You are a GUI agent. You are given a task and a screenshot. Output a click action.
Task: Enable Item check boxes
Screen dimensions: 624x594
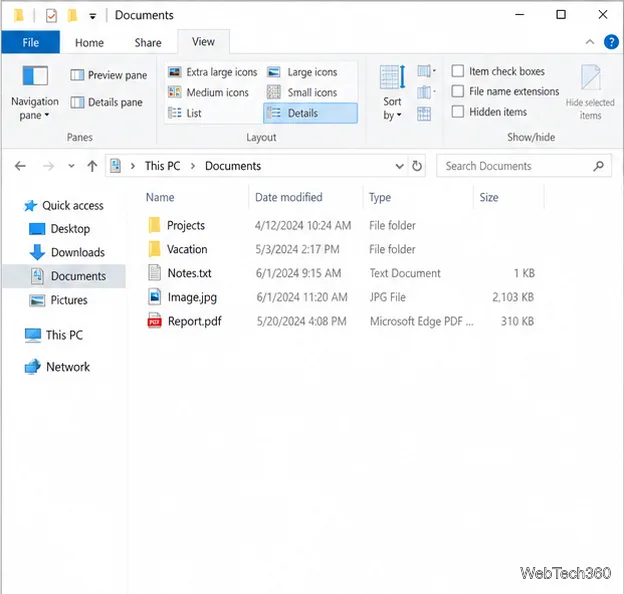point(458,71)
